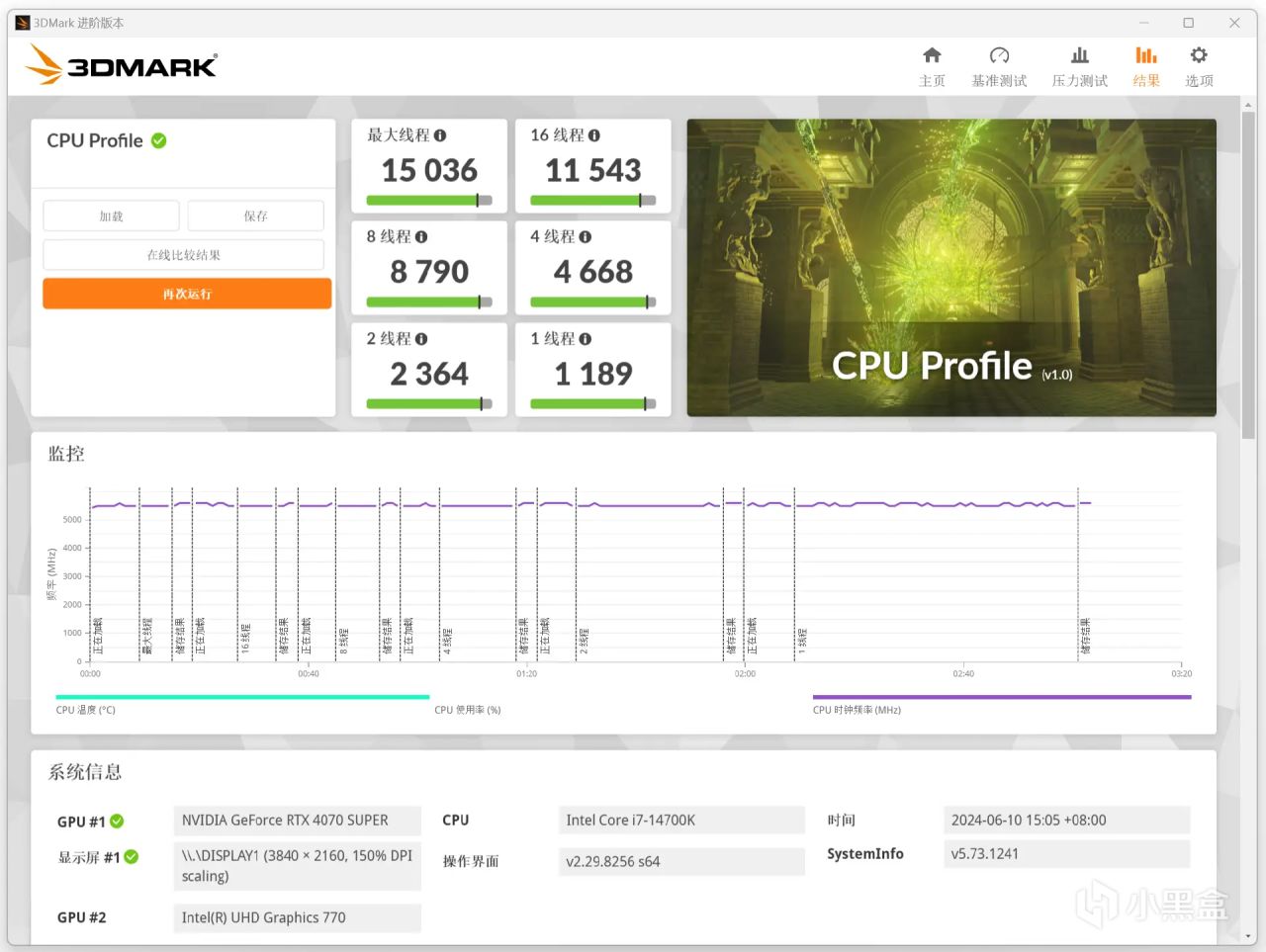Click the Intel(R) UHD Graphics 770 field
This screenshot has width=1266, height=952.
coord(297,917)
